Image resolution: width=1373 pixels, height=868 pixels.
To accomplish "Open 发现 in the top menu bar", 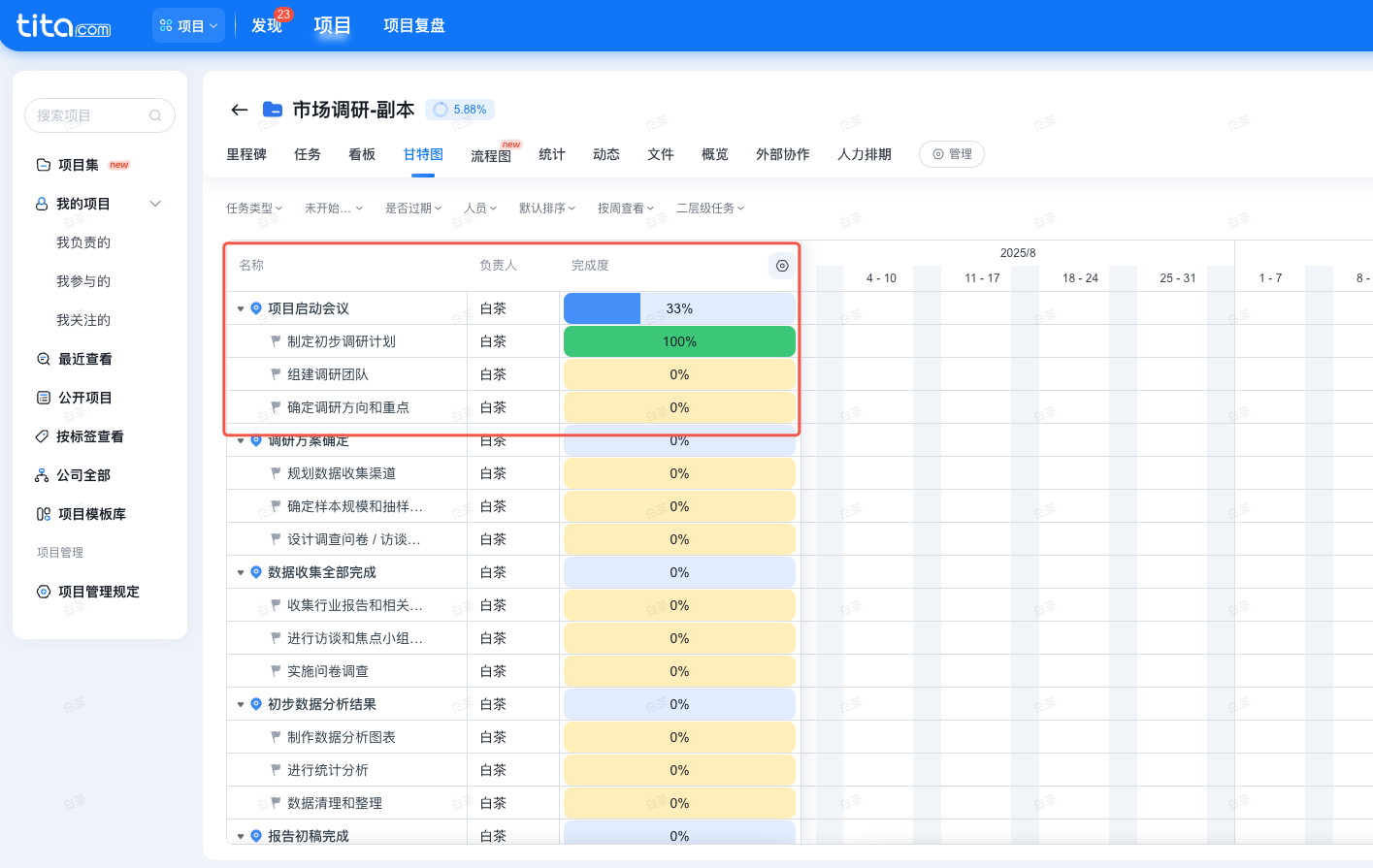I will 266,26.
